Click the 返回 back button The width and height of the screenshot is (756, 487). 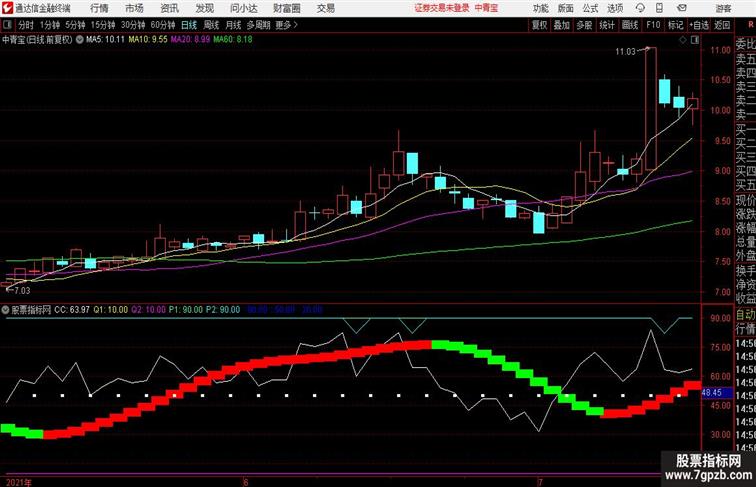[722, 25]
